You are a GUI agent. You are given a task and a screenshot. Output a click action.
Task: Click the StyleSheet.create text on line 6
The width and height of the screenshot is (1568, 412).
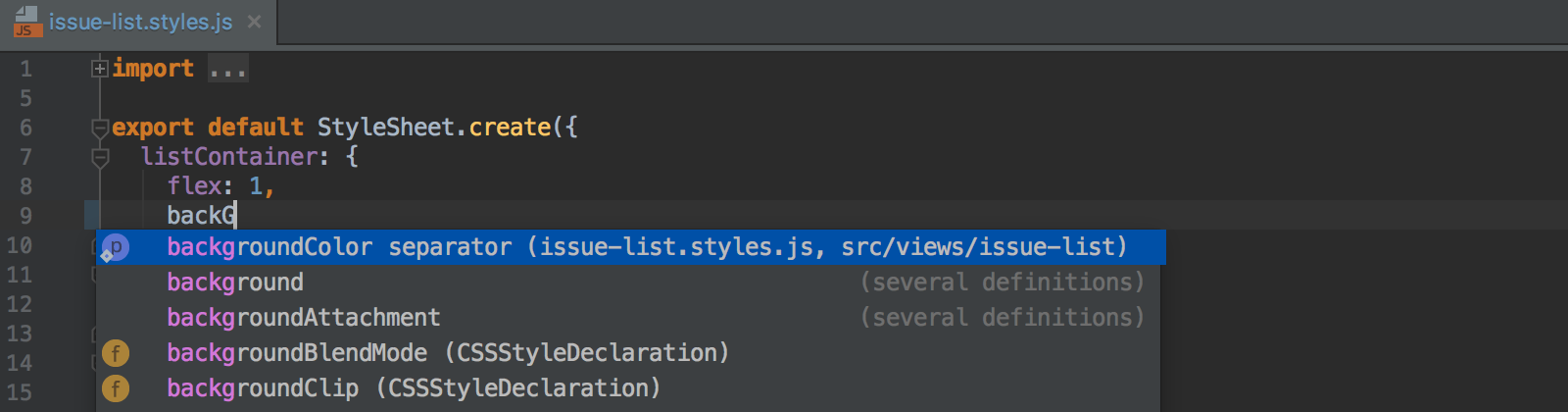point(434,128)
